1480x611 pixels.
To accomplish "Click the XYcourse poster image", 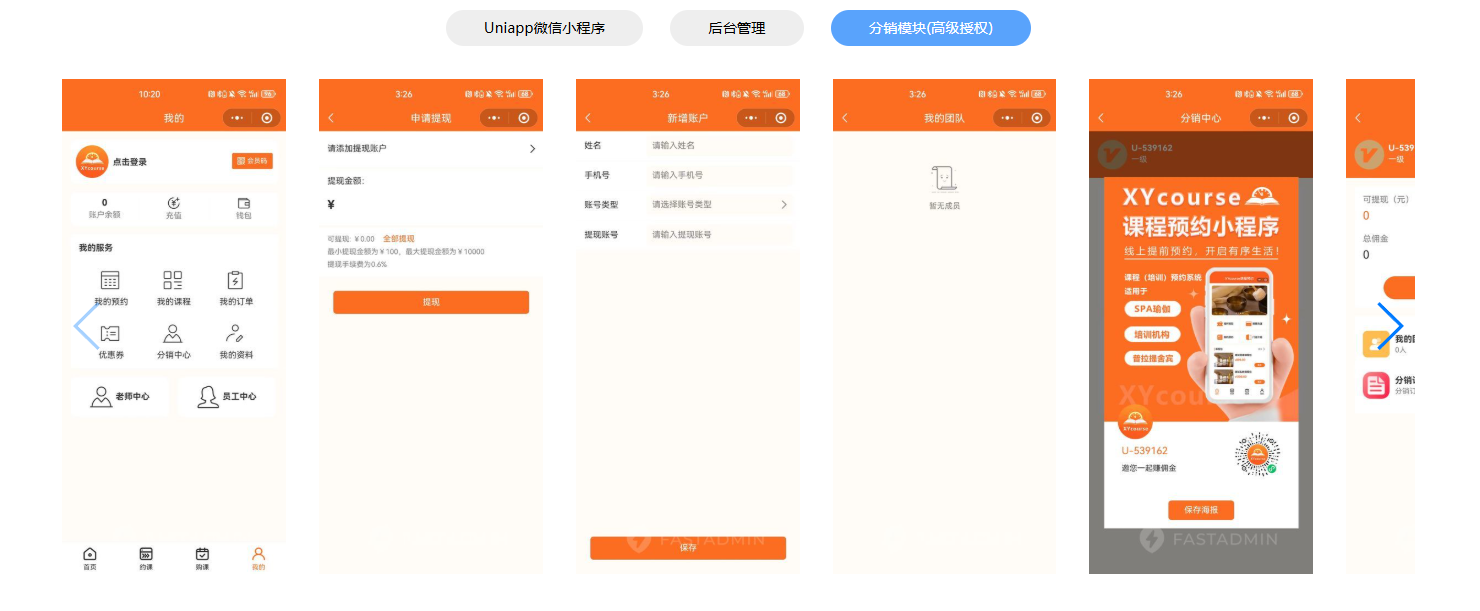I will [x=1201, y=299].
